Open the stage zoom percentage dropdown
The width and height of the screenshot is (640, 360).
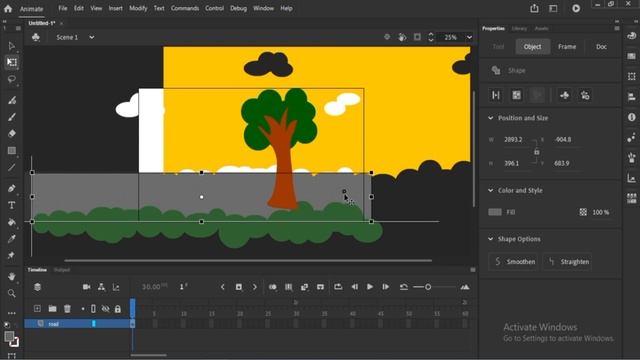tap(469, 37)
